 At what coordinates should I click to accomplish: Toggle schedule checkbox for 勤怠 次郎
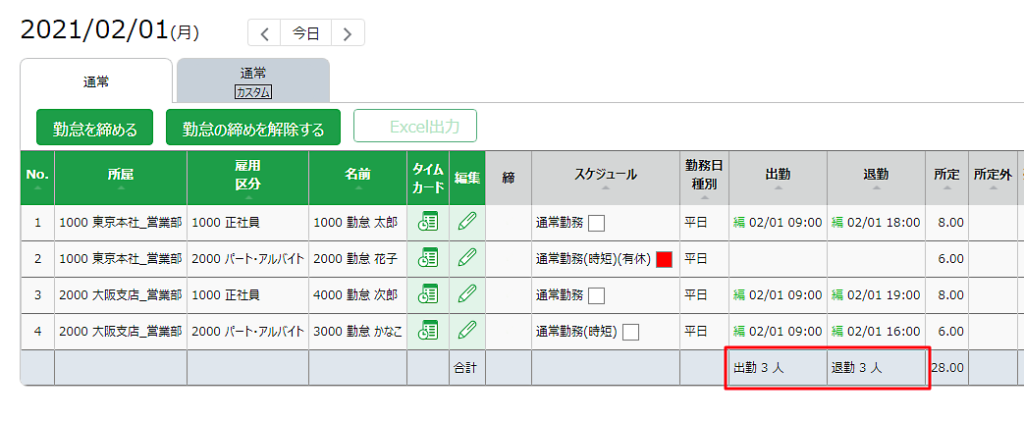pyautogui.click(x=597, y=296)
